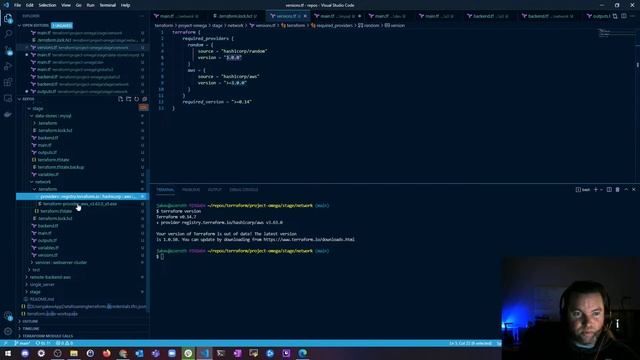
Task: Split the terminal panel
Action: (609, 190)
